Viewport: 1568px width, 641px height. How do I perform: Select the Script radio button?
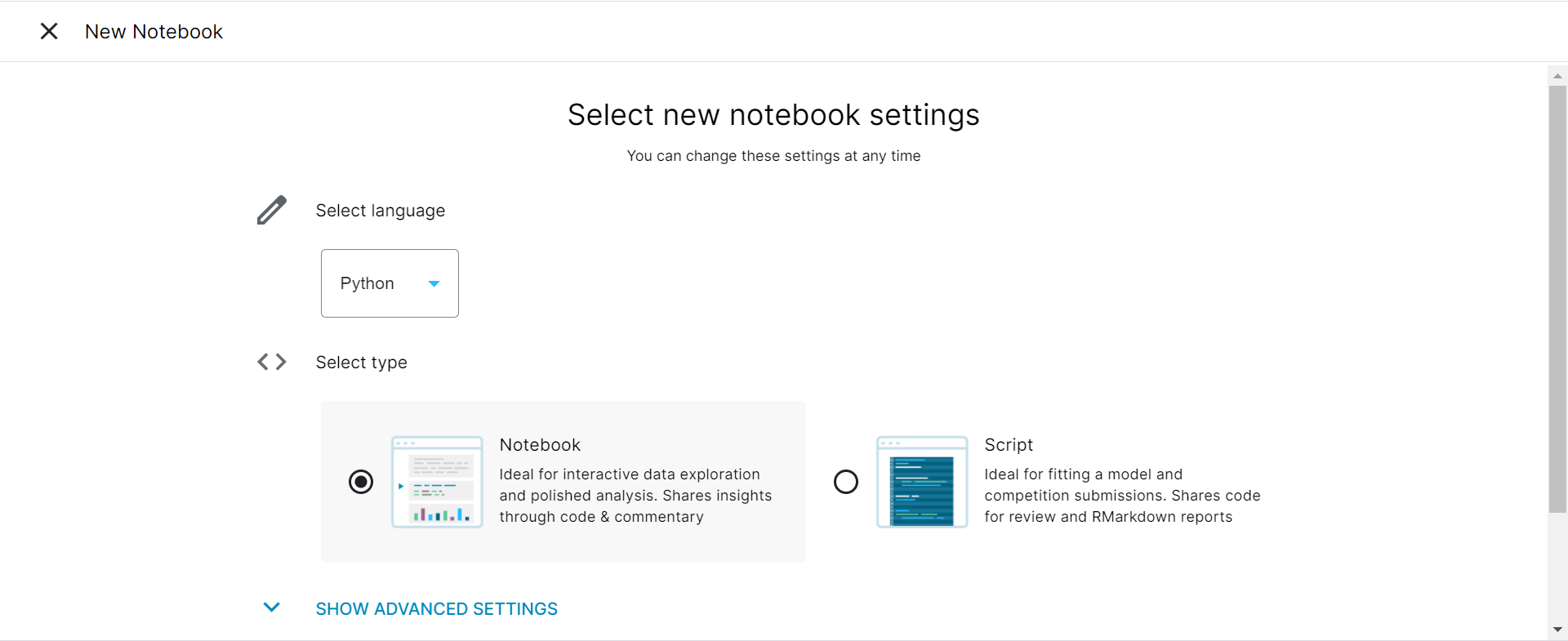click(846, 482)
